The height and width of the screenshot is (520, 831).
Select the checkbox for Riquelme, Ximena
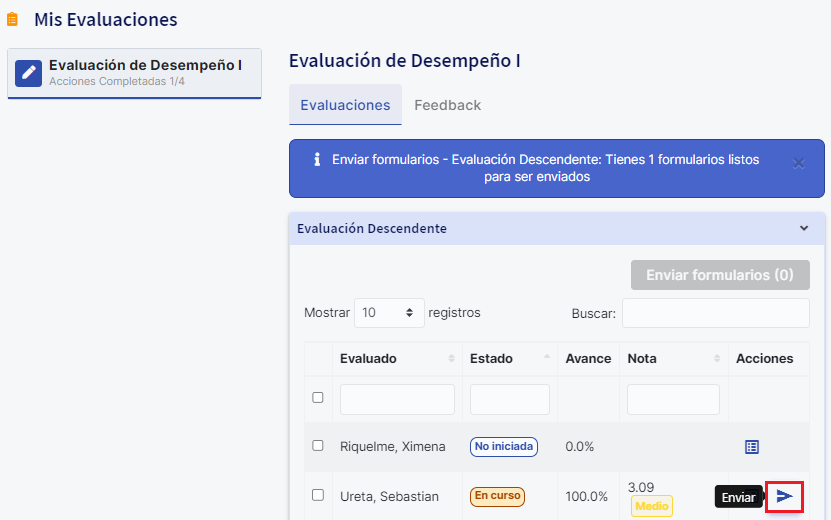pyautogui.click(x=318, y=446)
